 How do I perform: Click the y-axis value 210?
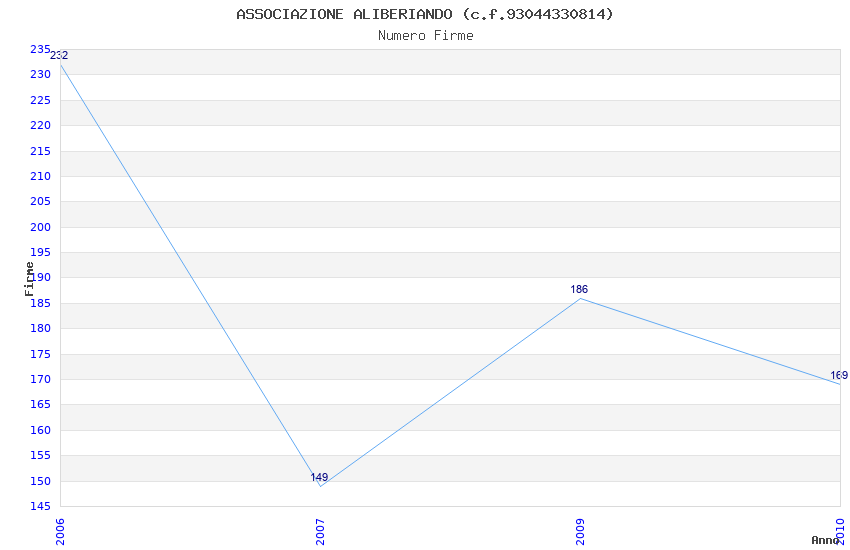(x=40, y=176)
